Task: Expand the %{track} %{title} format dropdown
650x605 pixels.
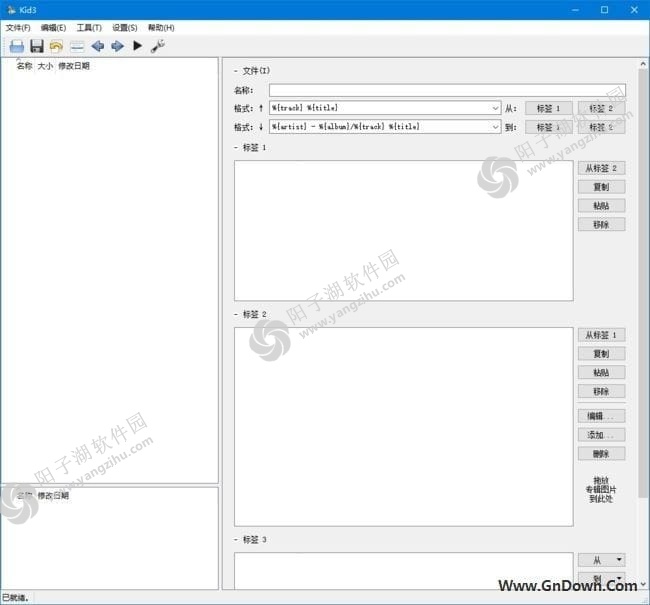Action: click(x=495, y=108)
